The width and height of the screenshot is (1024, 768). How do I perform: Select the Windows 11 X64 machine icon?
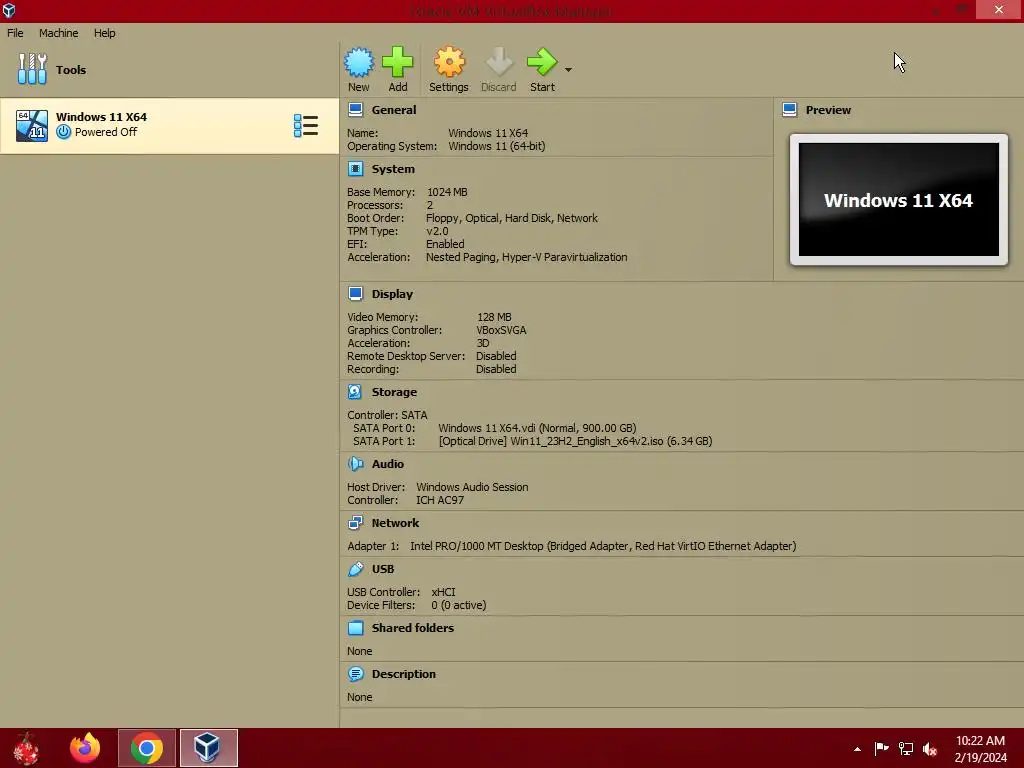coord(32,126)
